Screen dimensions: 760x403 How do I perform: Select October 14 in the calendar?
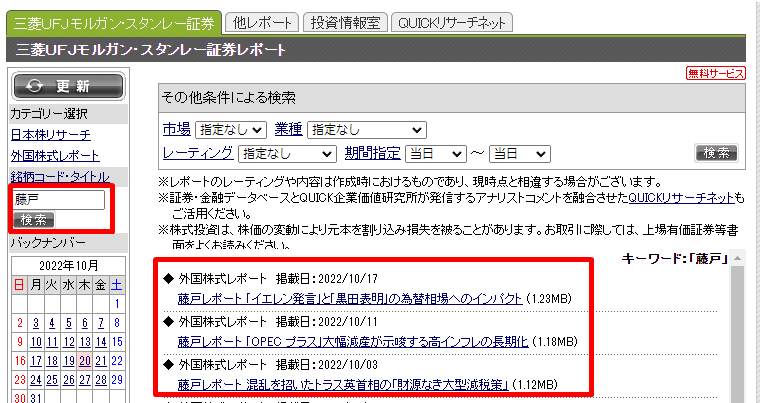101,342
